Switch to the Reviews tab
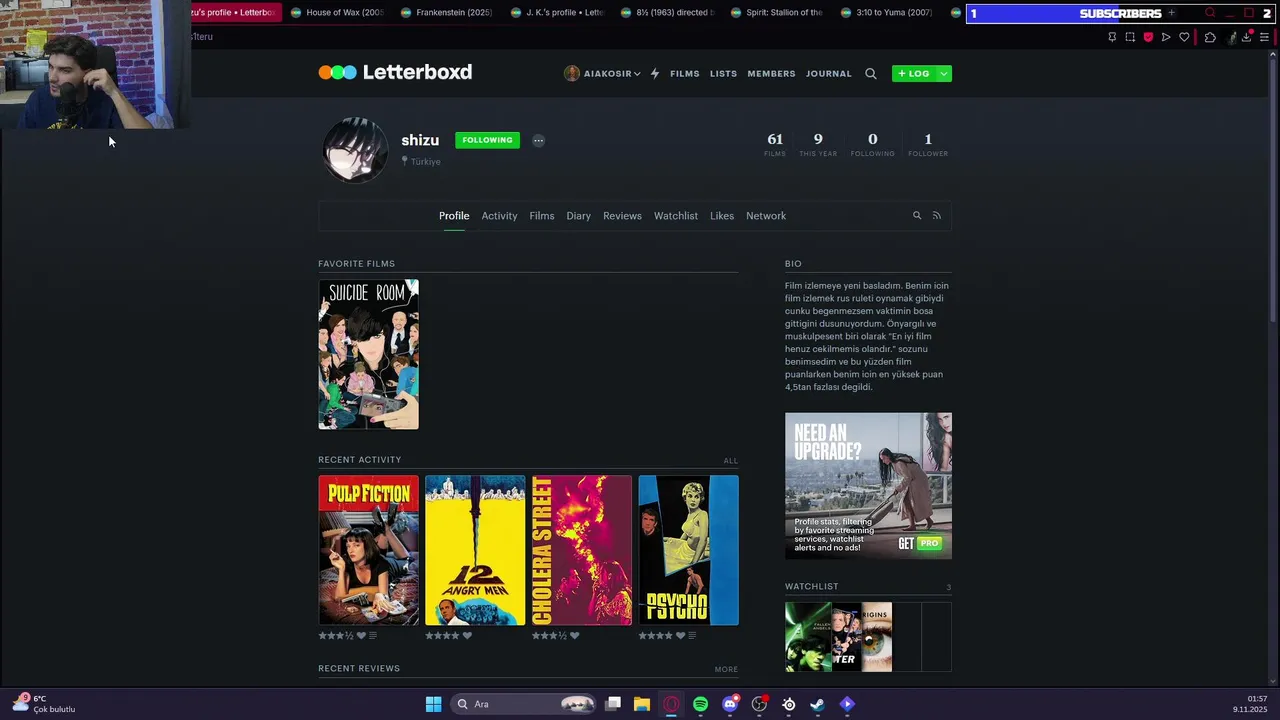This screenshot has width=1280, height=720. click(622, 216)
